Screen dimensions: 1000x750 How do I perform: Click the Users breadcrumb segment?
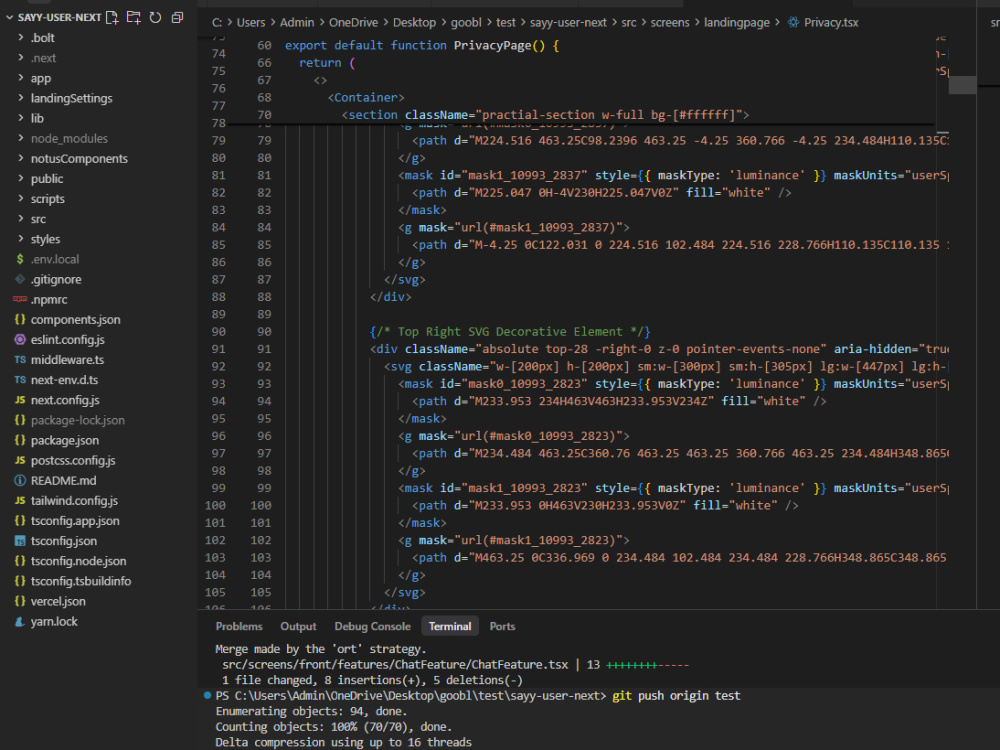[251, 22]
